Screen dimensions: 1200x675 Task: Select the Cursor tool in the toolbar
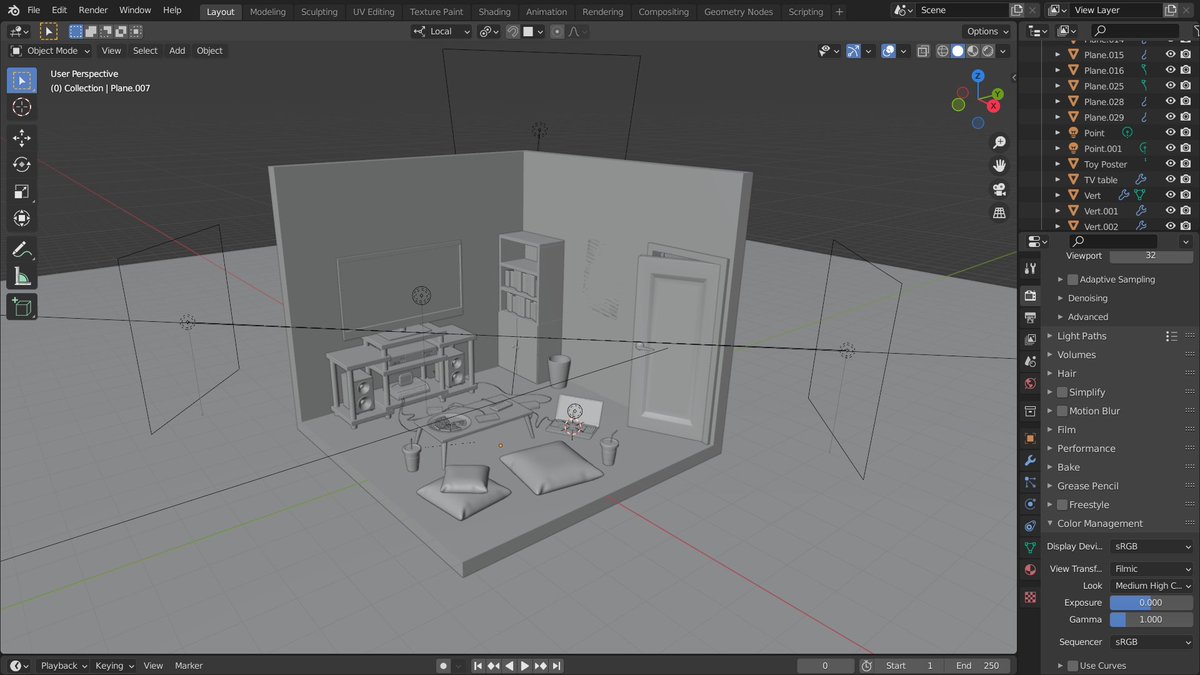[x=22, y=106]
